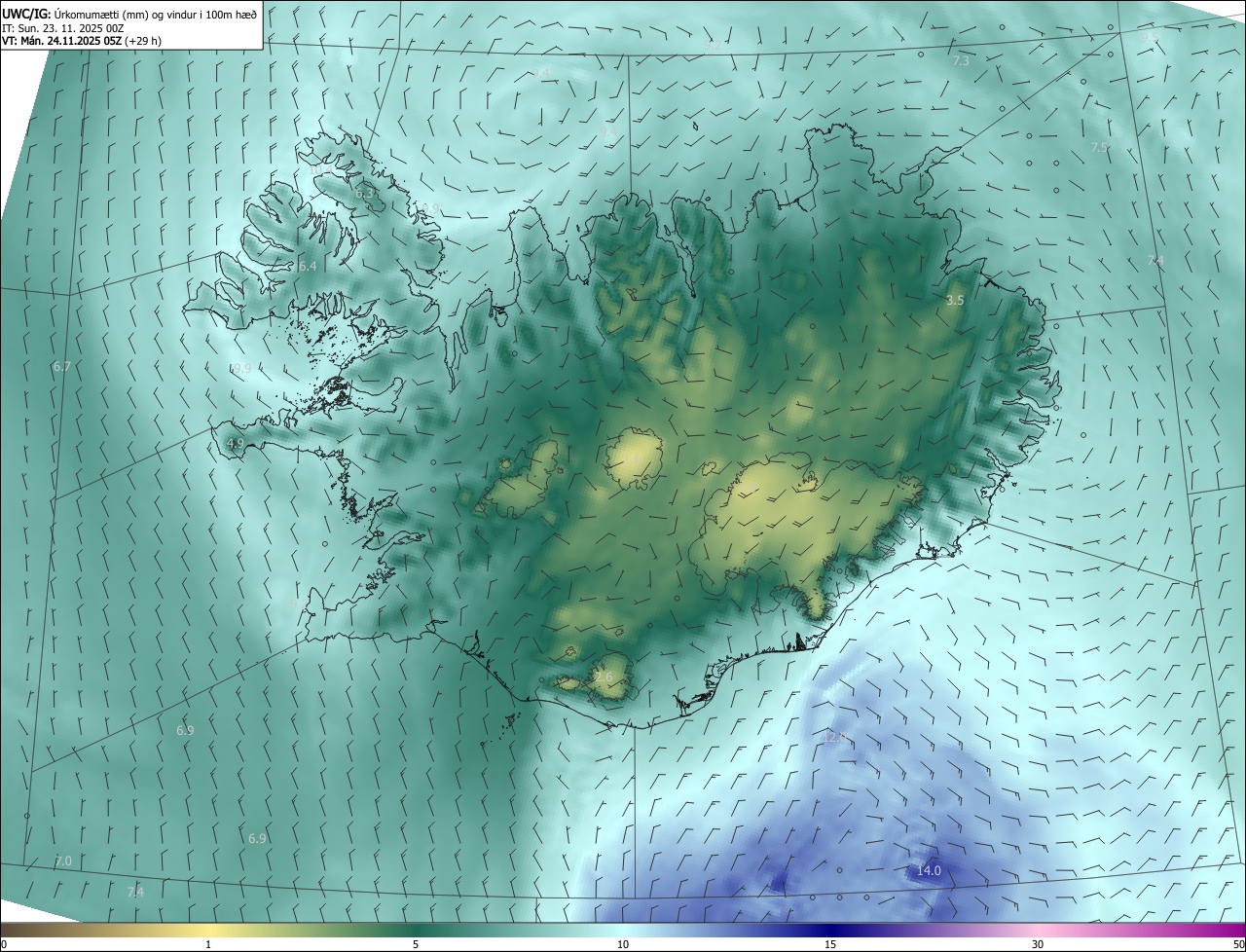Click the 50 tick label on the color scale
This screenshot has height=952, width=1246.
1239,944
